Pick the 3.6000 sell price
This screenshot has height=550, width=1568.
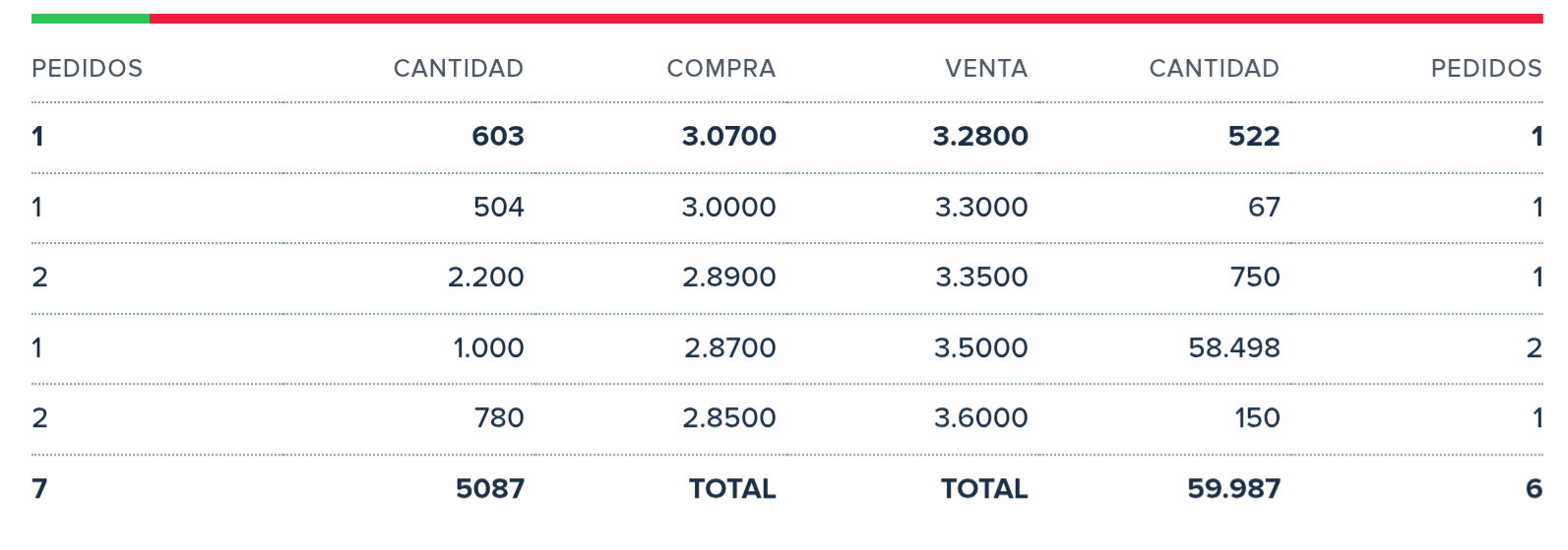[980, 418]
